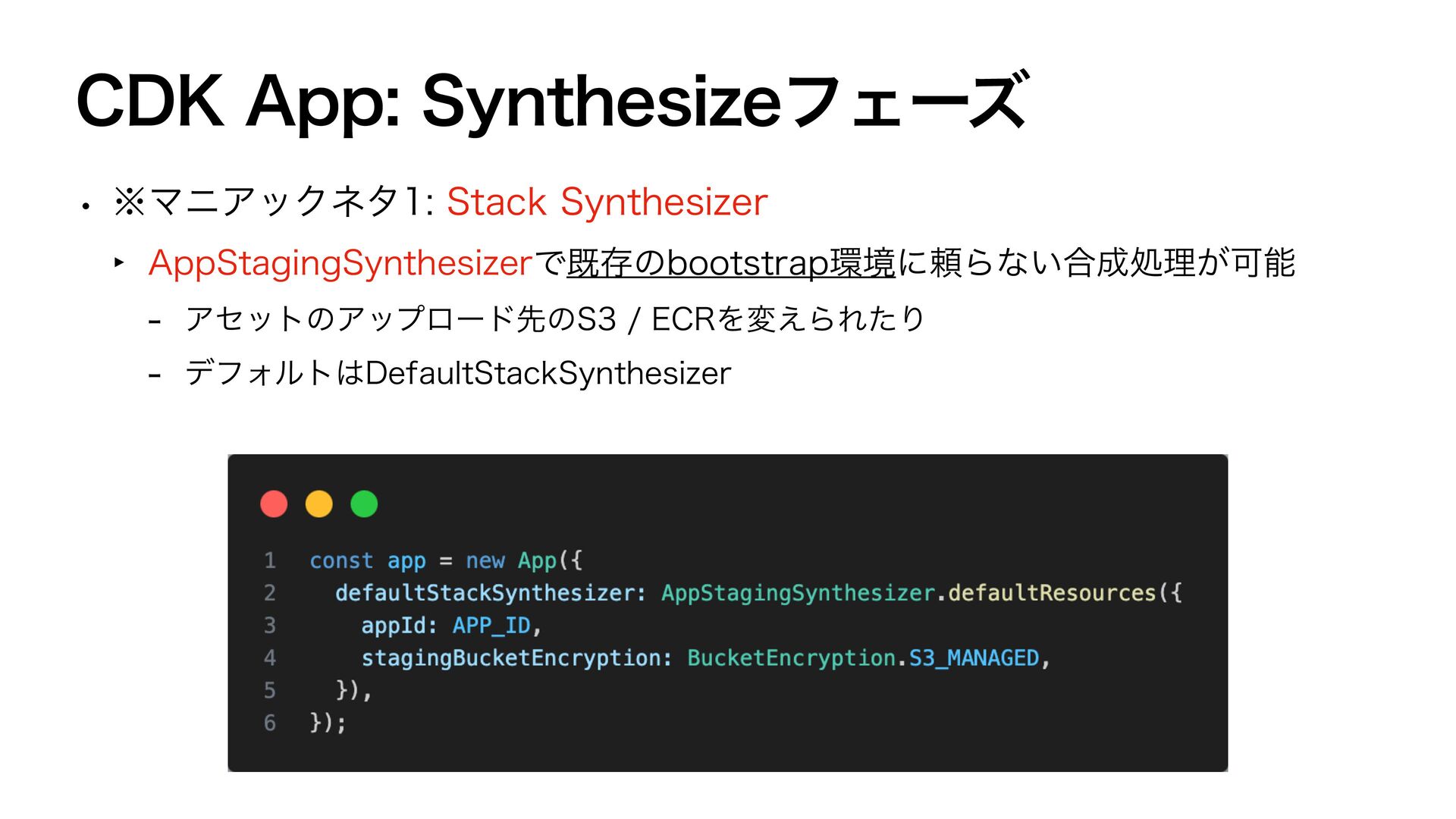Image resolution: width=1456 pixels, height=819 pixels.
Task: Click the yellow minimize dot in code window
Action: 319,504
